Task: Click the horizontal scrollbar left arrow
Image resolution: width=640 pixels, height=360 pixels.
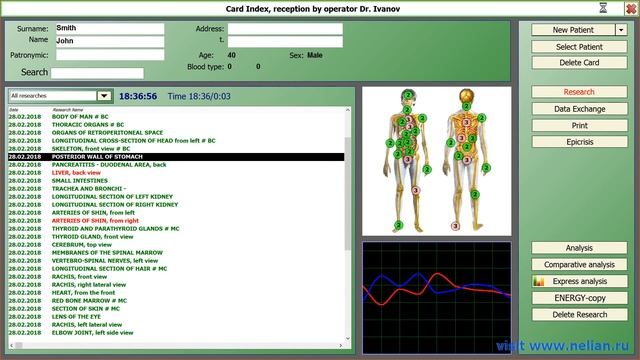Action: tap(11, 345)
